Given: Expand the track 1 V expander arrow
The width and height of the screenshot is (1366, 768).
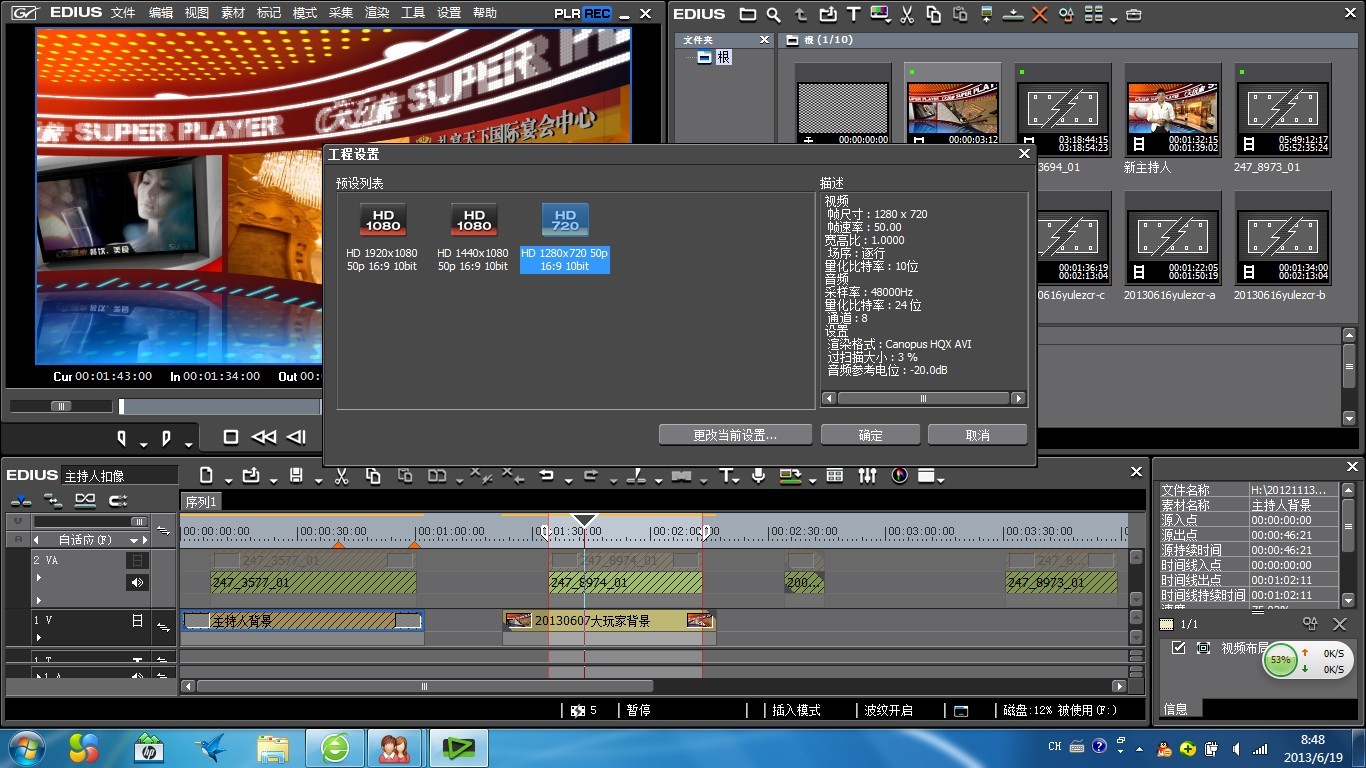Looking at the screenshot, I should click(x=39, y=635).
